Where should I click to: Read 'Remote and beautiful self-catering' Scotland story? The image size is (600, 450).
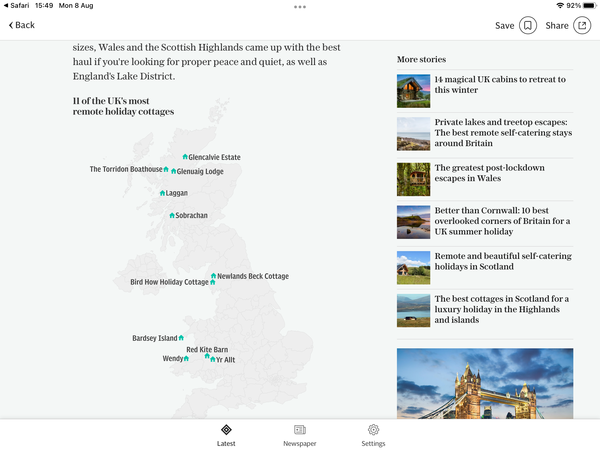tap(503, 262)
